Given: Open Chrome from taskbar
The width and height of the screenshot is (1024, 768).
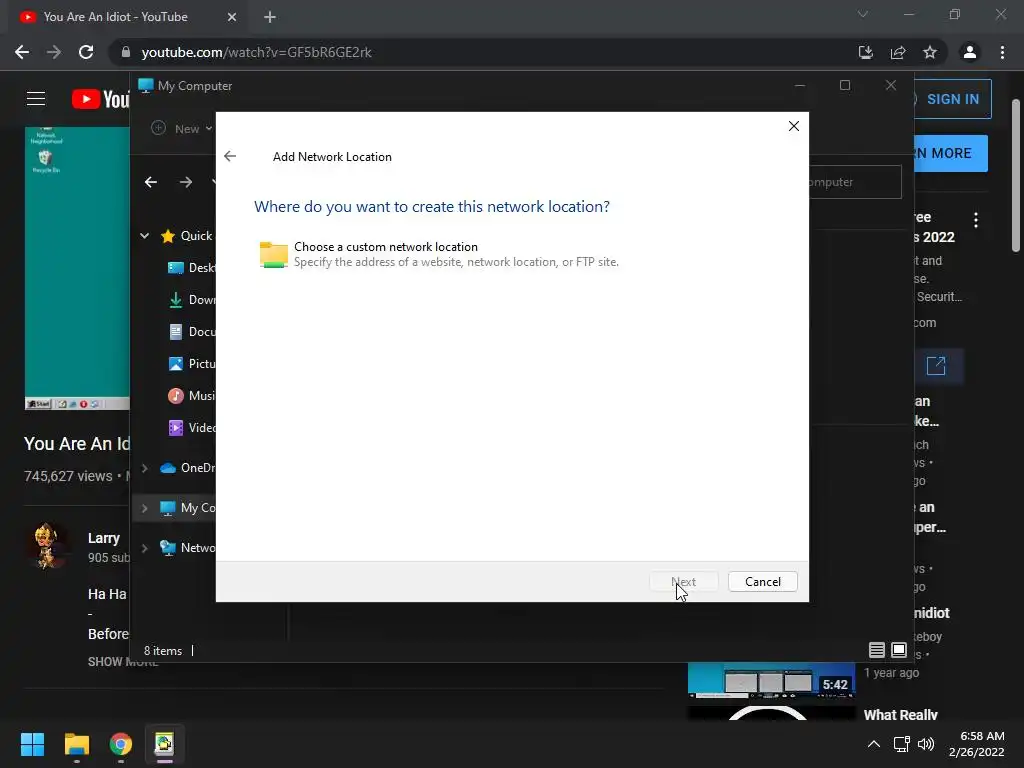Looking at the screenshot, I should (121, 744).
